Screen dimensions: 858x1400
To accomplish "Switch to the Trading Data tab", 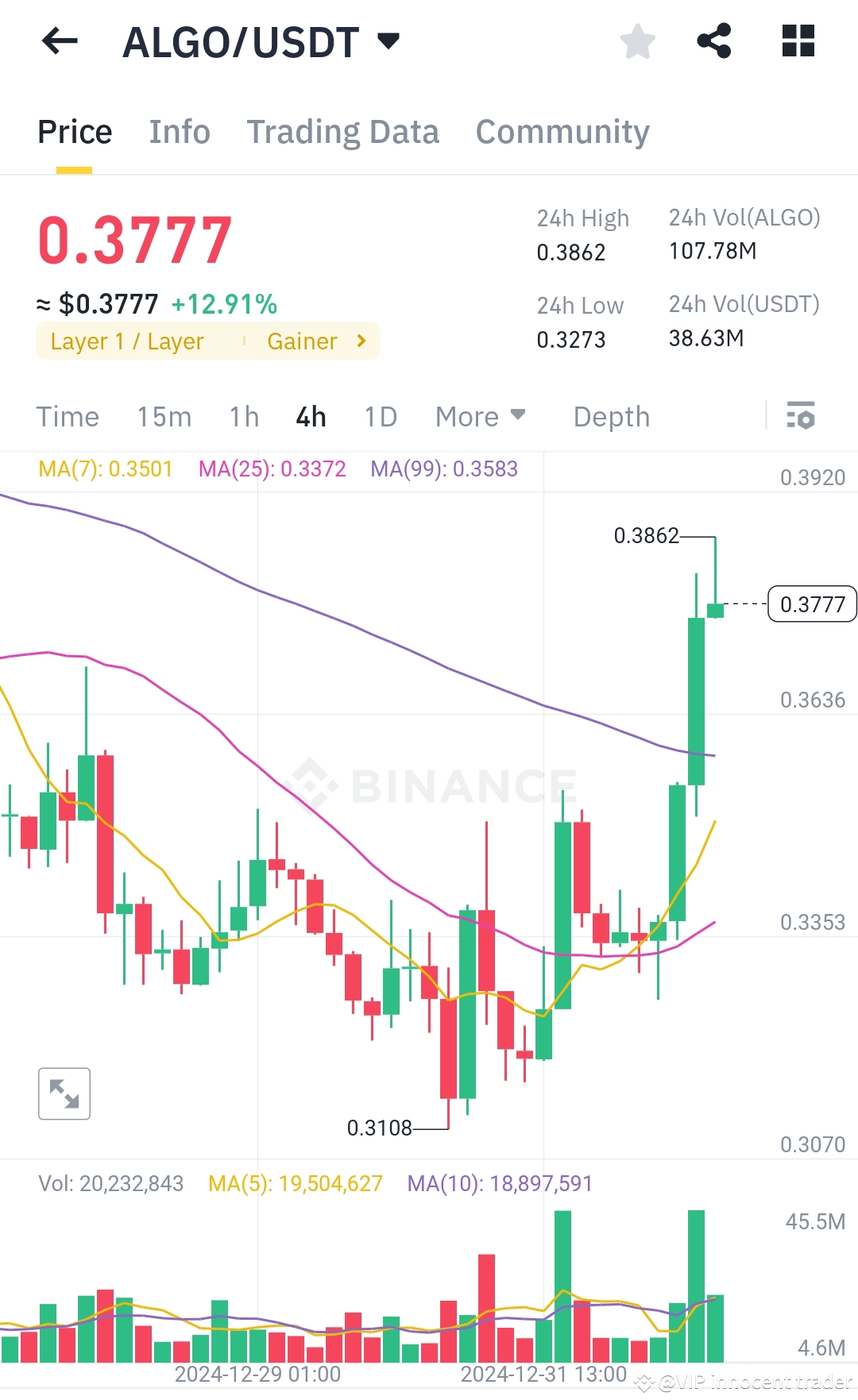I will click(x=343, y=131).
